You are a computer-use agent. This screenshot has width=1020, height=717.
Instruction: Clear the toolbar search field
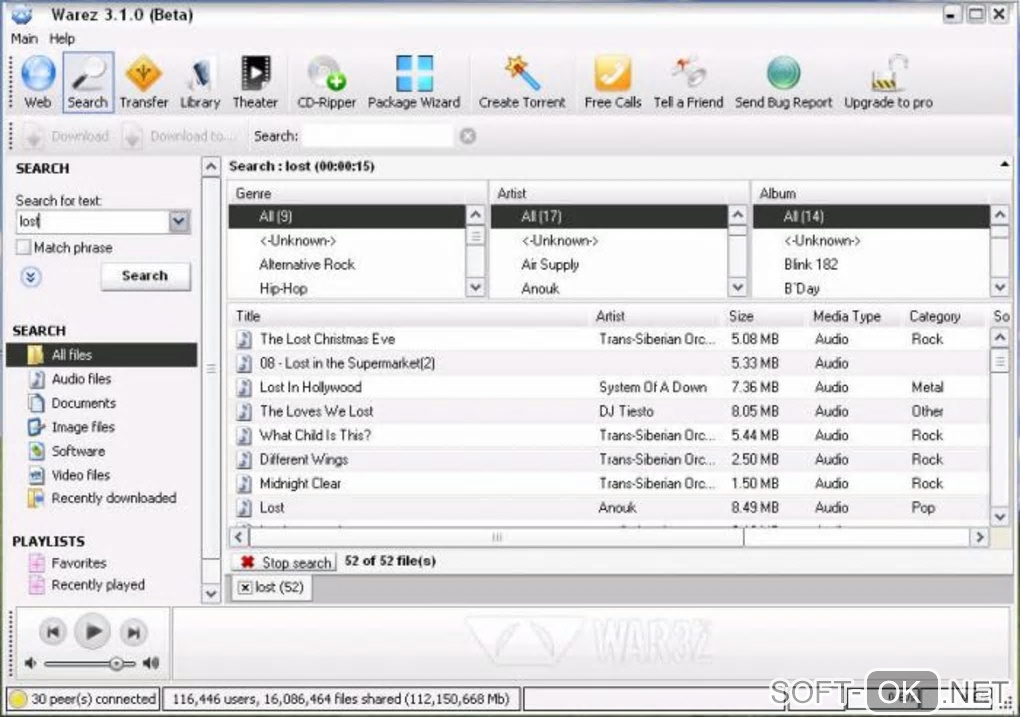coord(468,136)
